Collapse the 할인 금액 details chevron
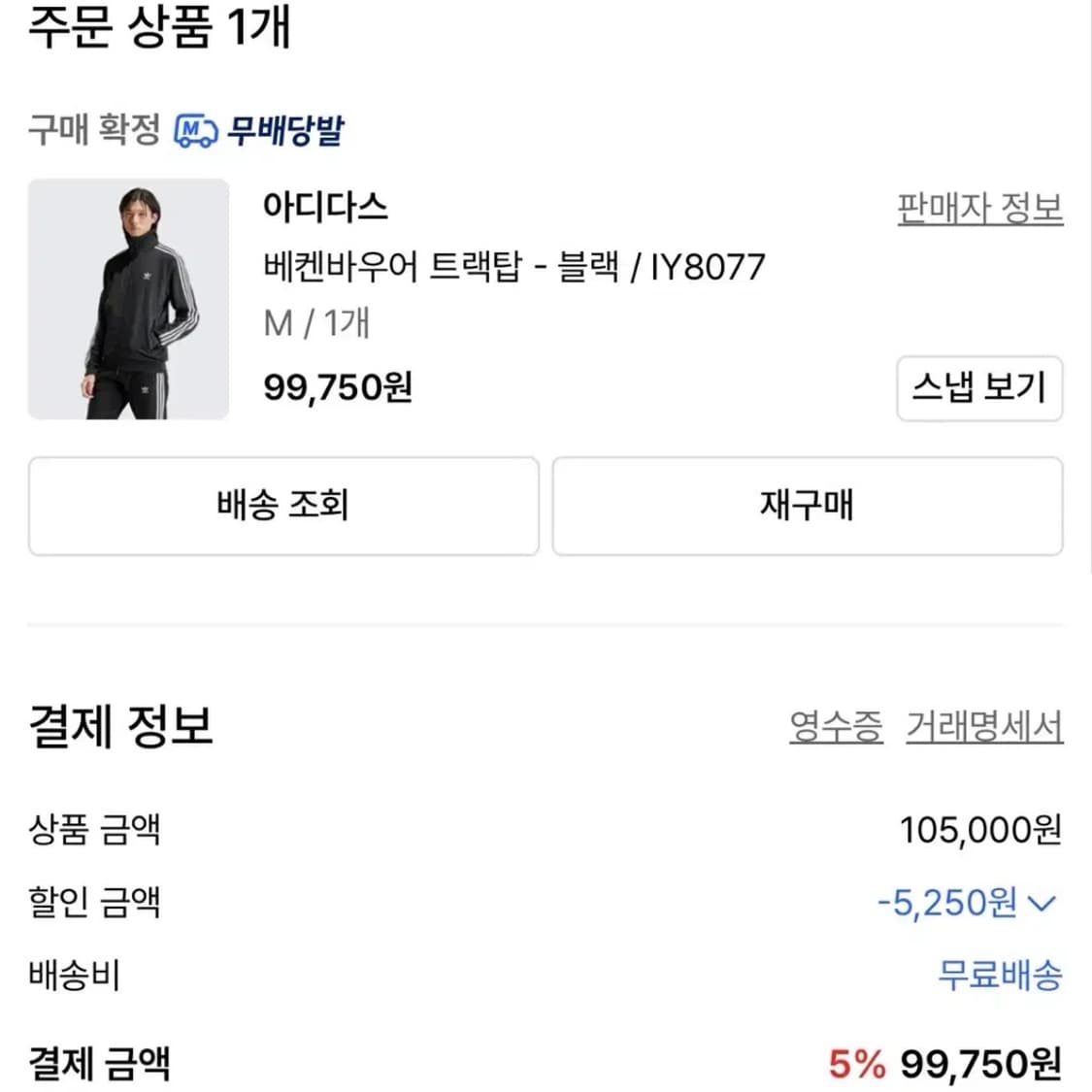This screenshot has height=1092, width=1092. [1042, 904]
